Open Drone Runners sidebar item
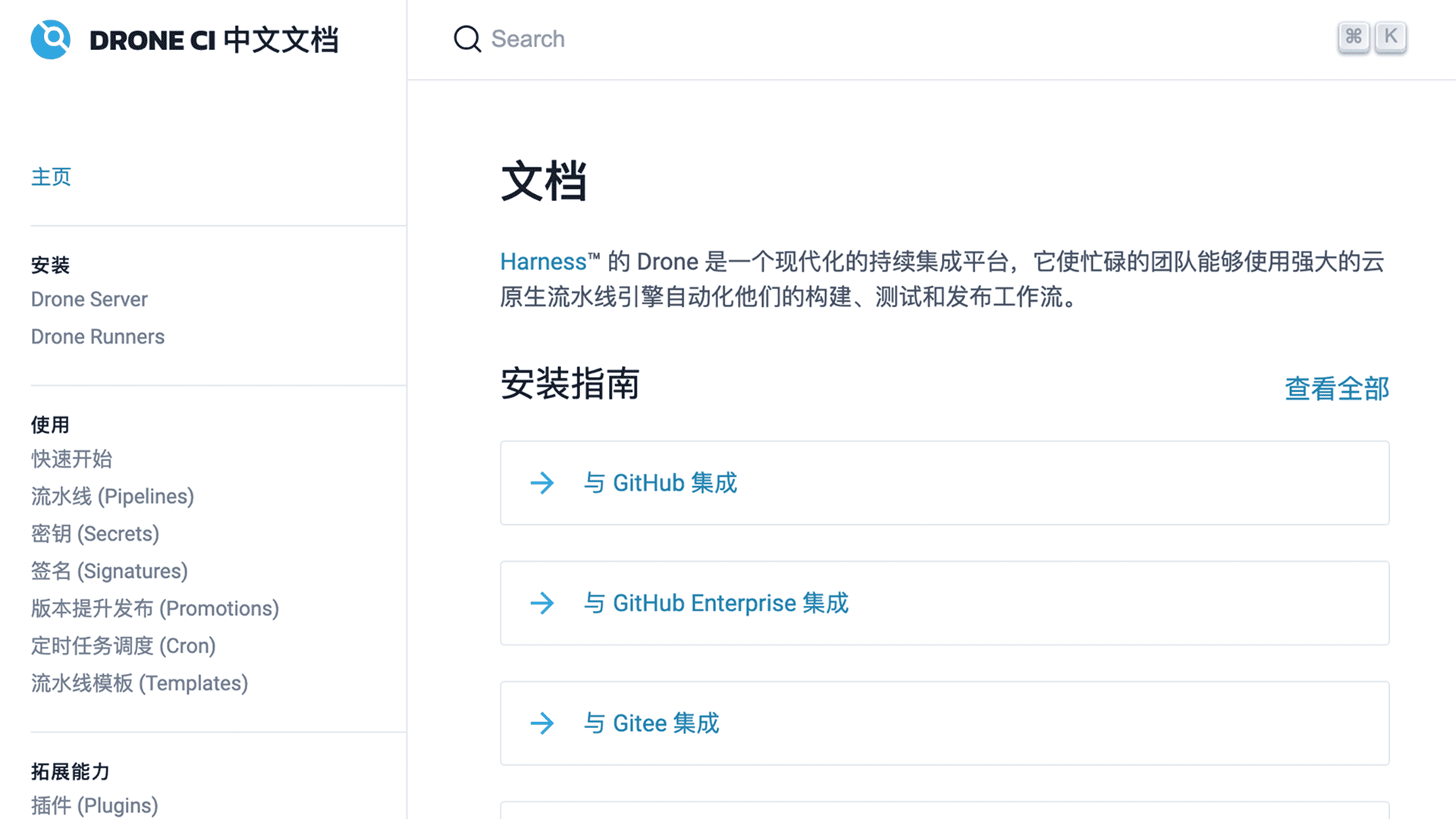Image resolution: width=1456 pixels, height=819 pixels. click(x=98, y=337)
